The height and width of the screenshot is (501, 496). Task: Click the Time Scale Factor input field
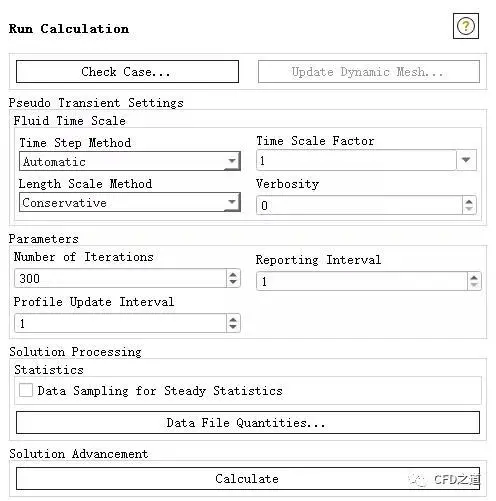pyautogui.click(x=356, y=160)
